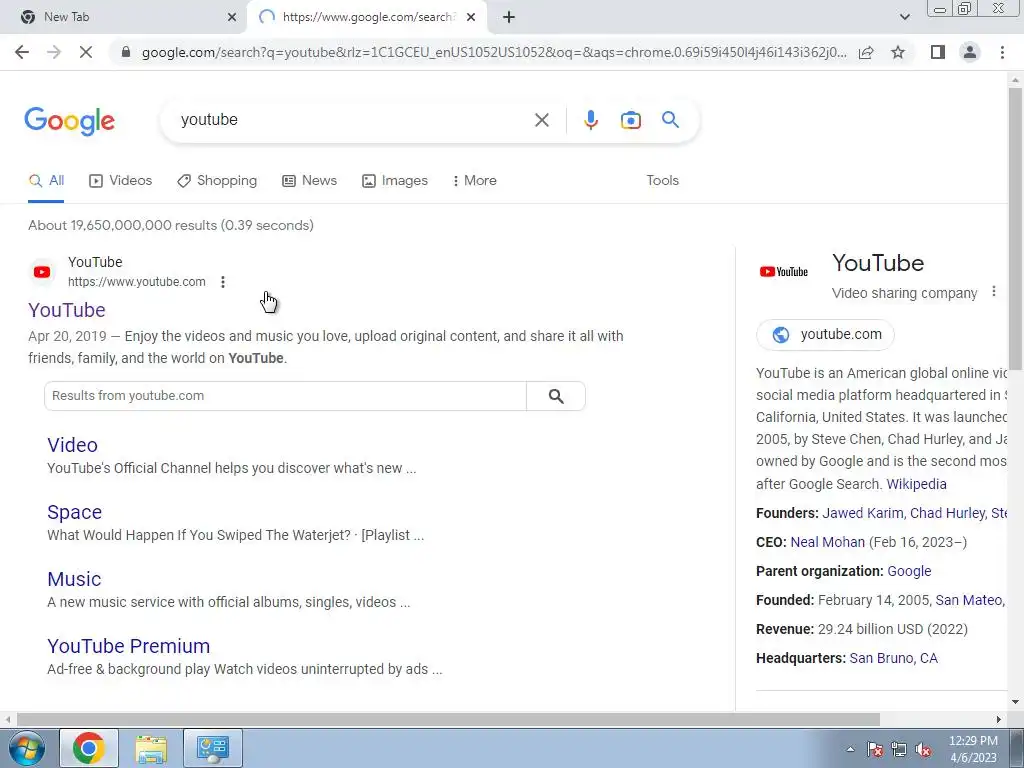The height and width of the screenshot is (768, 1024).
Task: Close the Google search tab
Action: pyautogui.click(x=471, y=17)
